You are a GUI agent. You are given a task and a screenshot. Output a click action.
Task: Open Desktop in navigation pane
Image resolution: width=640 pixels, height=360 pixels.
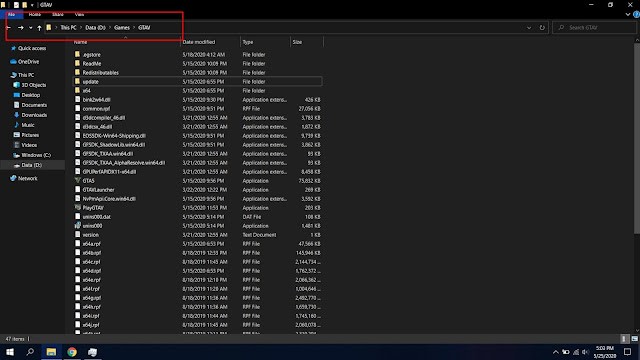(31, 95)
